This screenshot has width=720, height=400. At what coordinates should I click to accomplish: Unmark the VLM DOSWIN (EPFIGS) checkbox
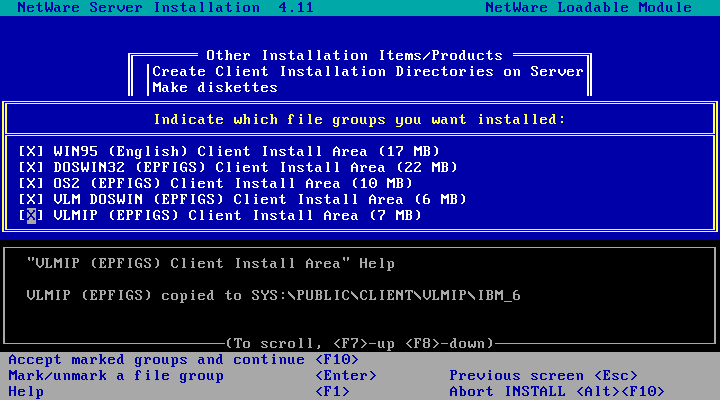coord(31,199)
